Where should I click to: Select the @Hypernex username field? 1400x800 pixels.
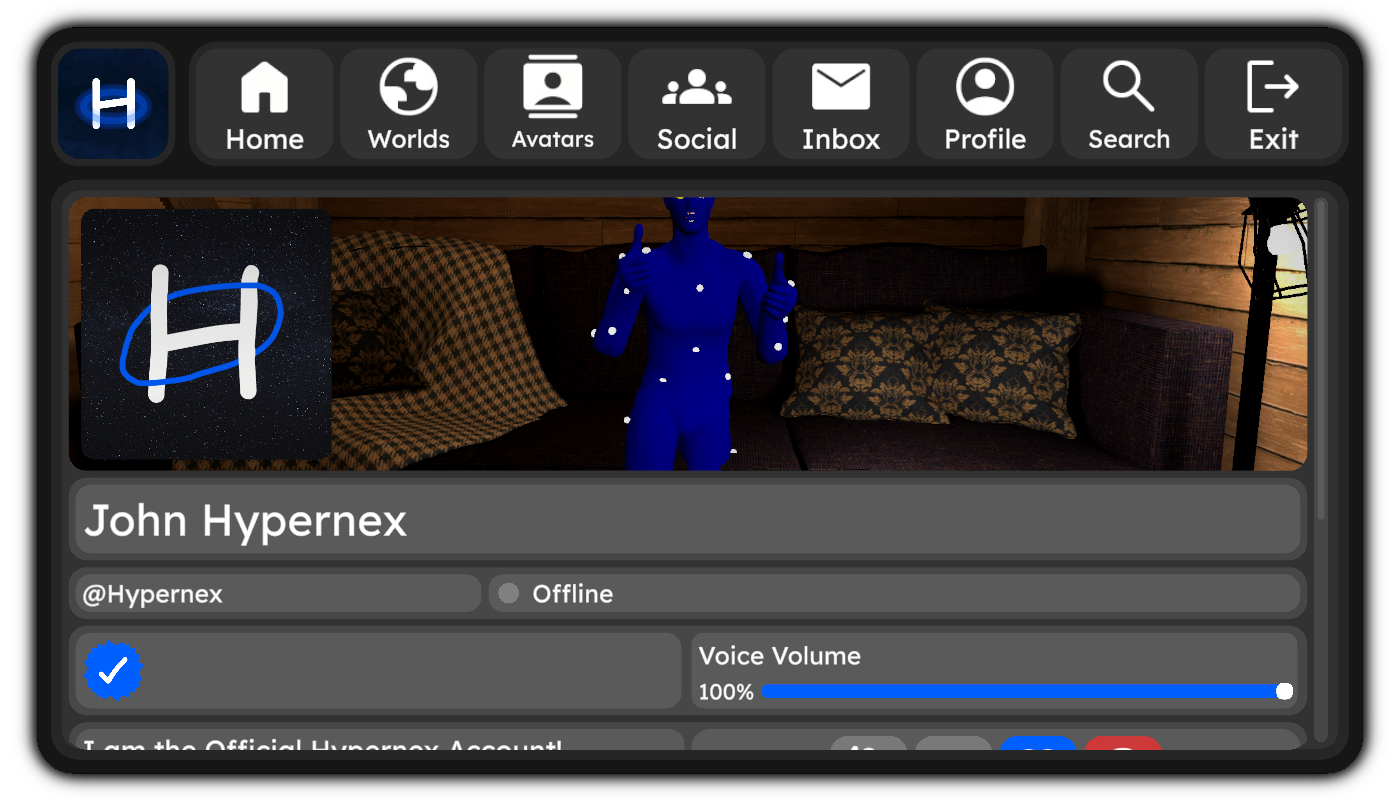click(277, 594)
